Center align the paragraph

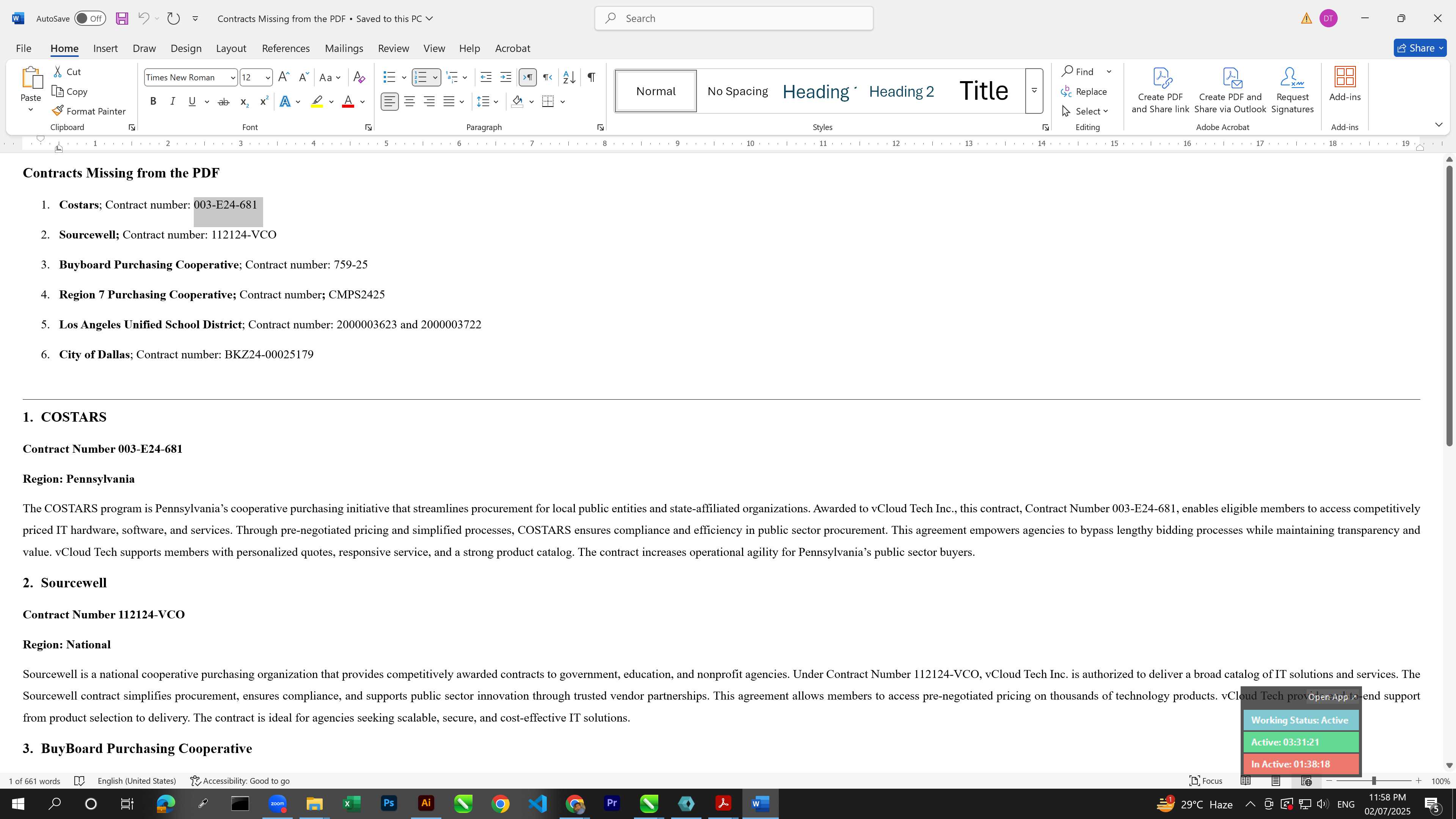point(410,102)
